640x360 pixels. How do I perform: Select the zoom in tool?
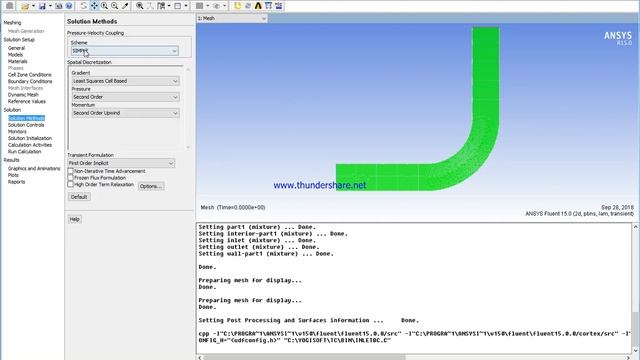point(104,6)
